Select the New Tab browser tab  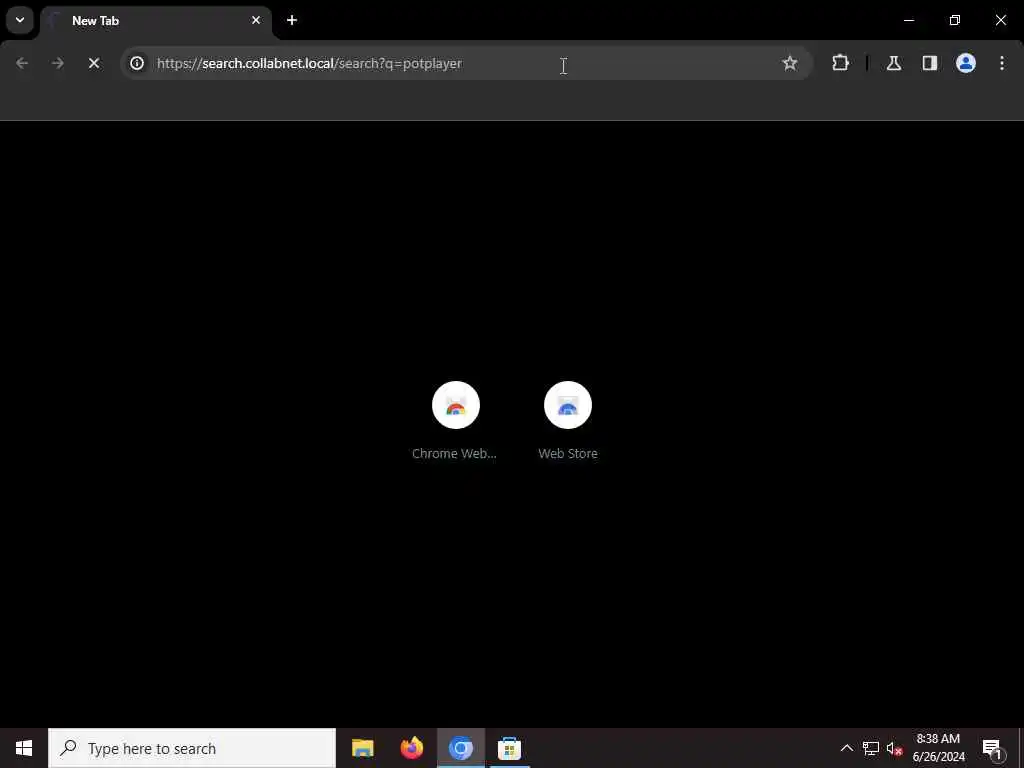pos(156,20)
